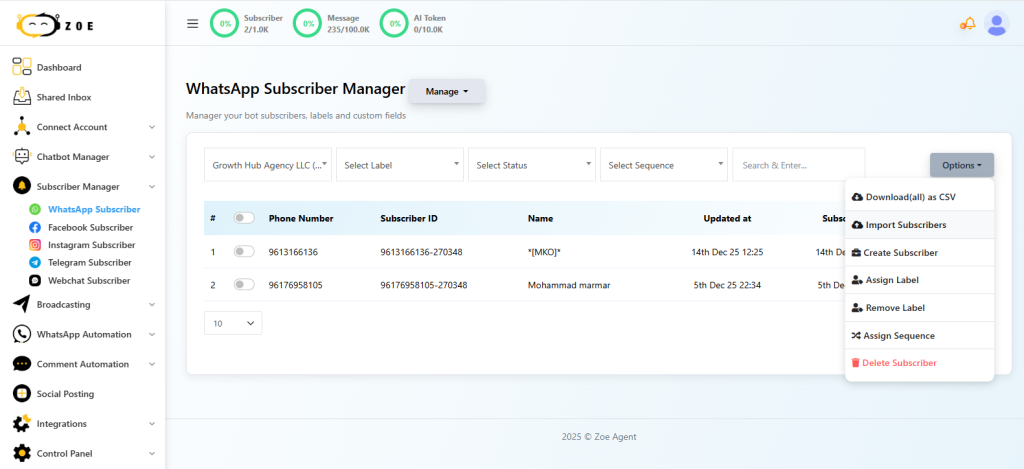The height and width of the screenshot is (469, 1024).
Task: Choose Import Subscribers from Options menu
Action: pyautogui.click(x=905, y=225)
